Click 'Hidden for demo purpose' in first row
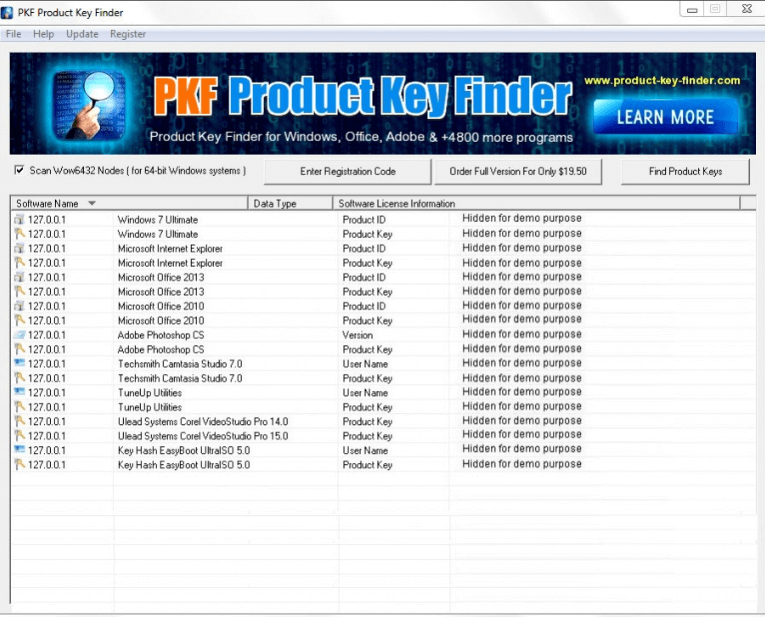The width and height of the screenshot is (765, 617). pyautogui.click(x=522, y=218)
